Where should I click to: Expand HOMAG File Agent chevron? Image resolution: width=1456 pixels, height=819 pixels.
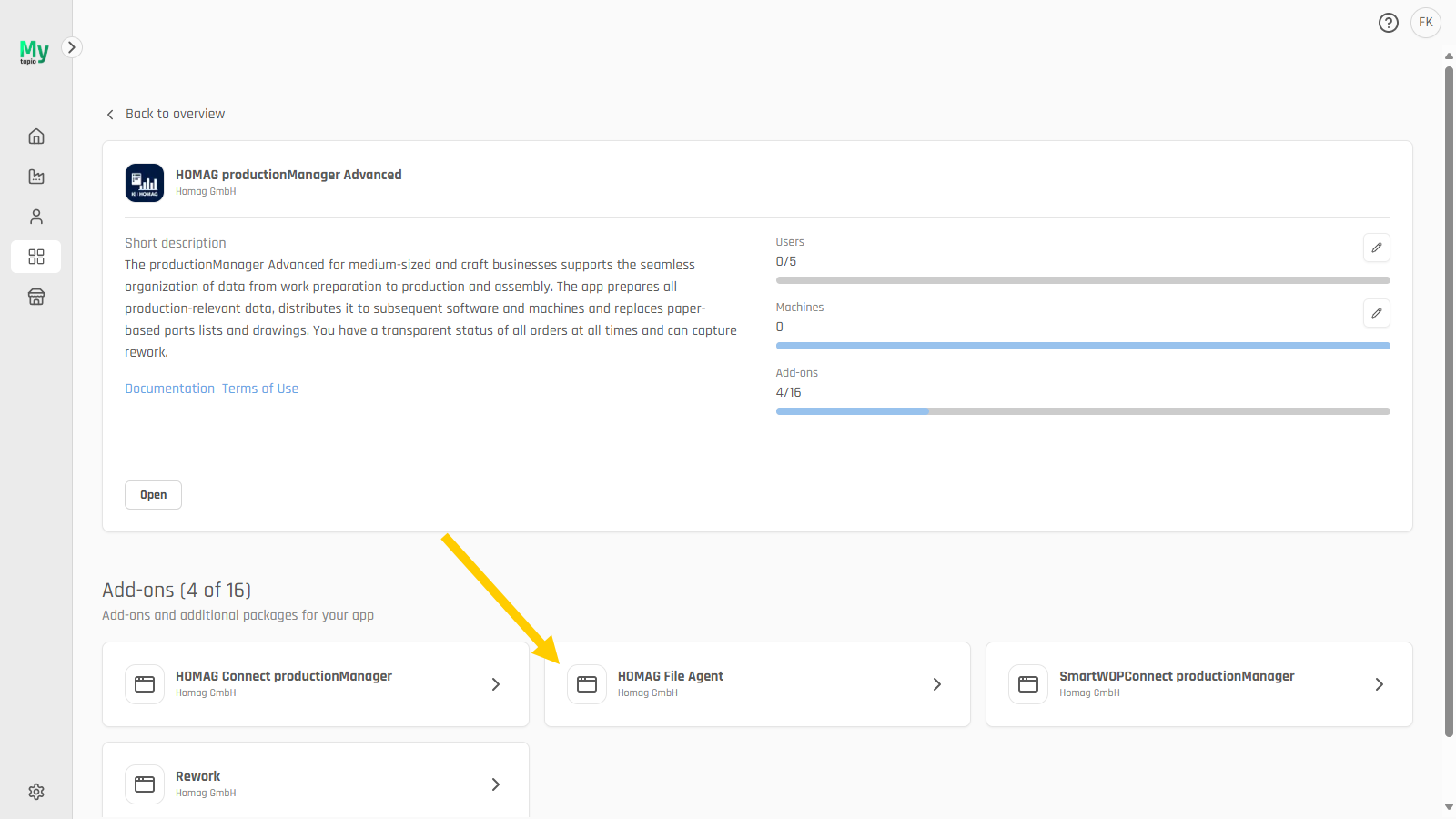[x=937, y=684]
